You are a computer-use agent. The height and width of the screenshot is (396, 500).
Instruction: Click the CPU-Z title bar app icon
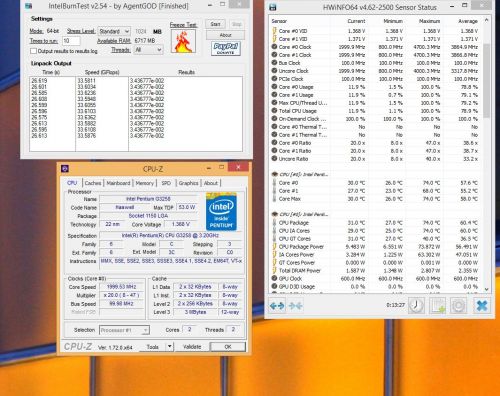(x=65, y=169)
